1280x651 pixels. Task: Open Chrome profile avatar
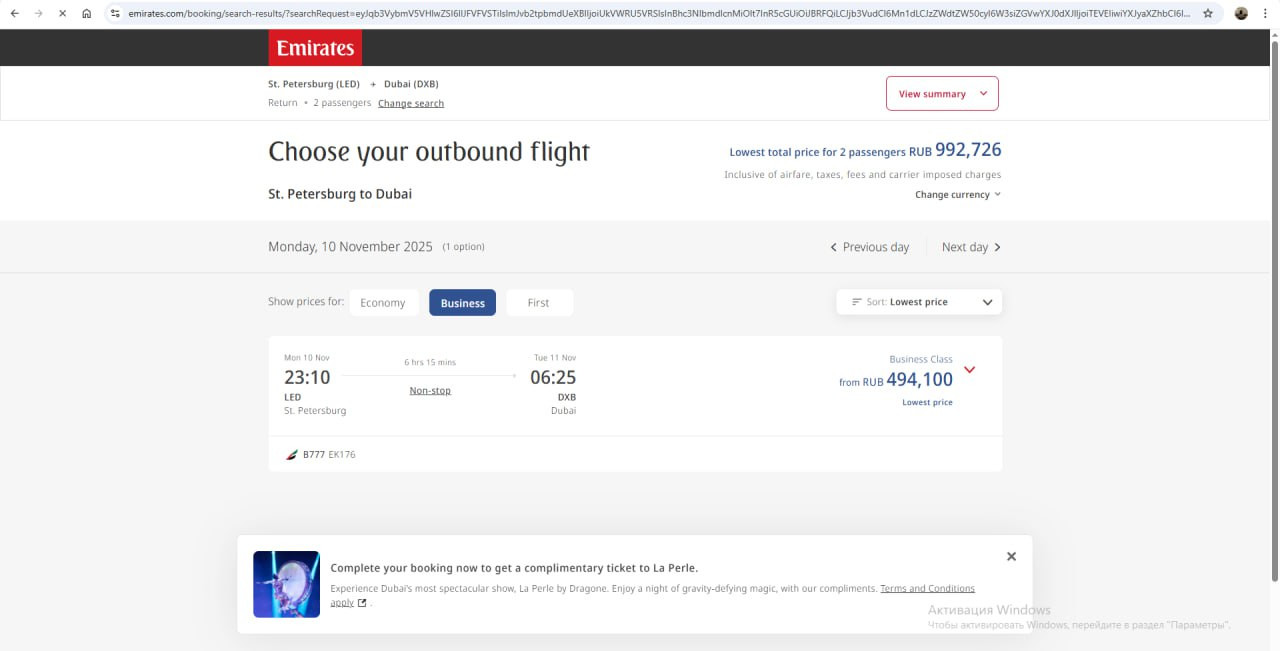(x=1241, y=14)
